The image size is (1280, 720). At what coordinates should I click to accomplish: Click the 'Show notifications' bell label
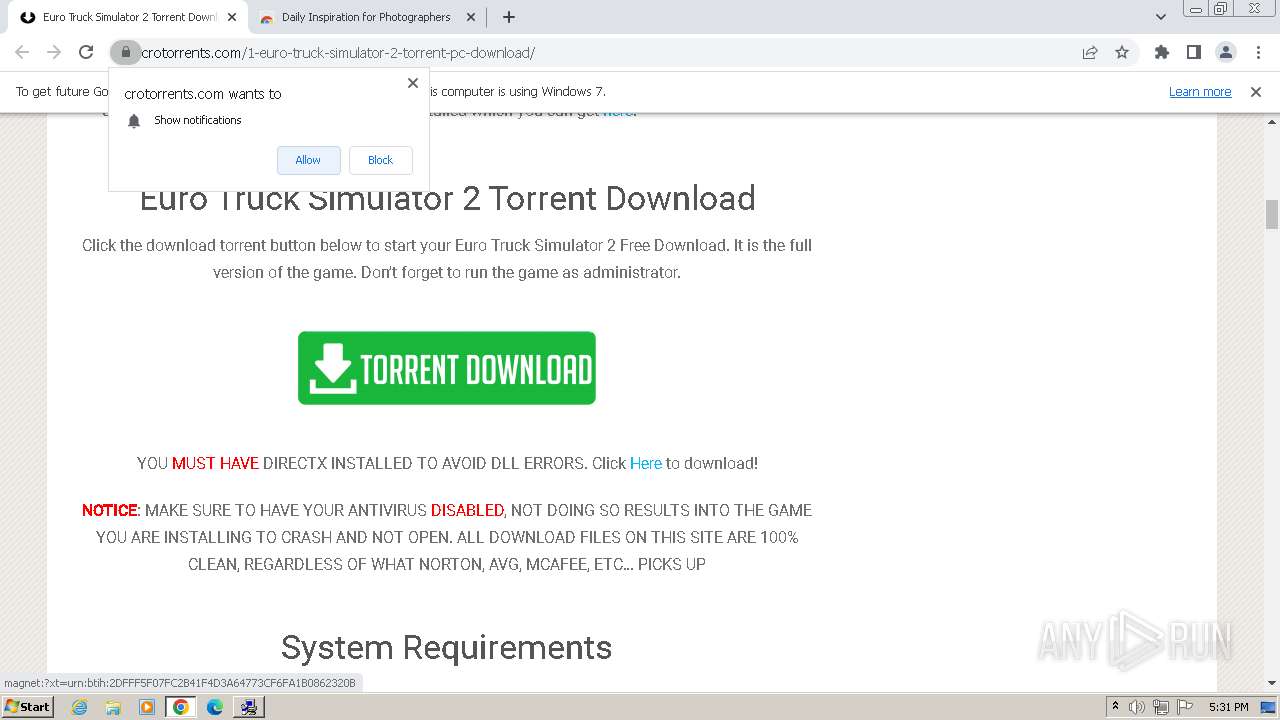tap(198, 120)
